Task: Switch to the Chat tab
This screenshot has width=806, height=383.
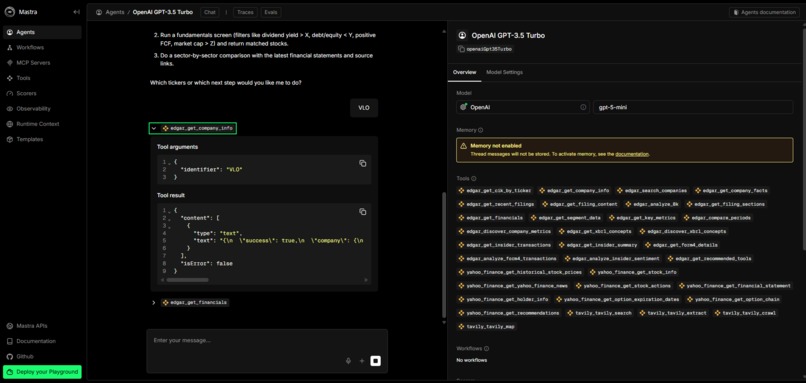Action: pos(210,12)
